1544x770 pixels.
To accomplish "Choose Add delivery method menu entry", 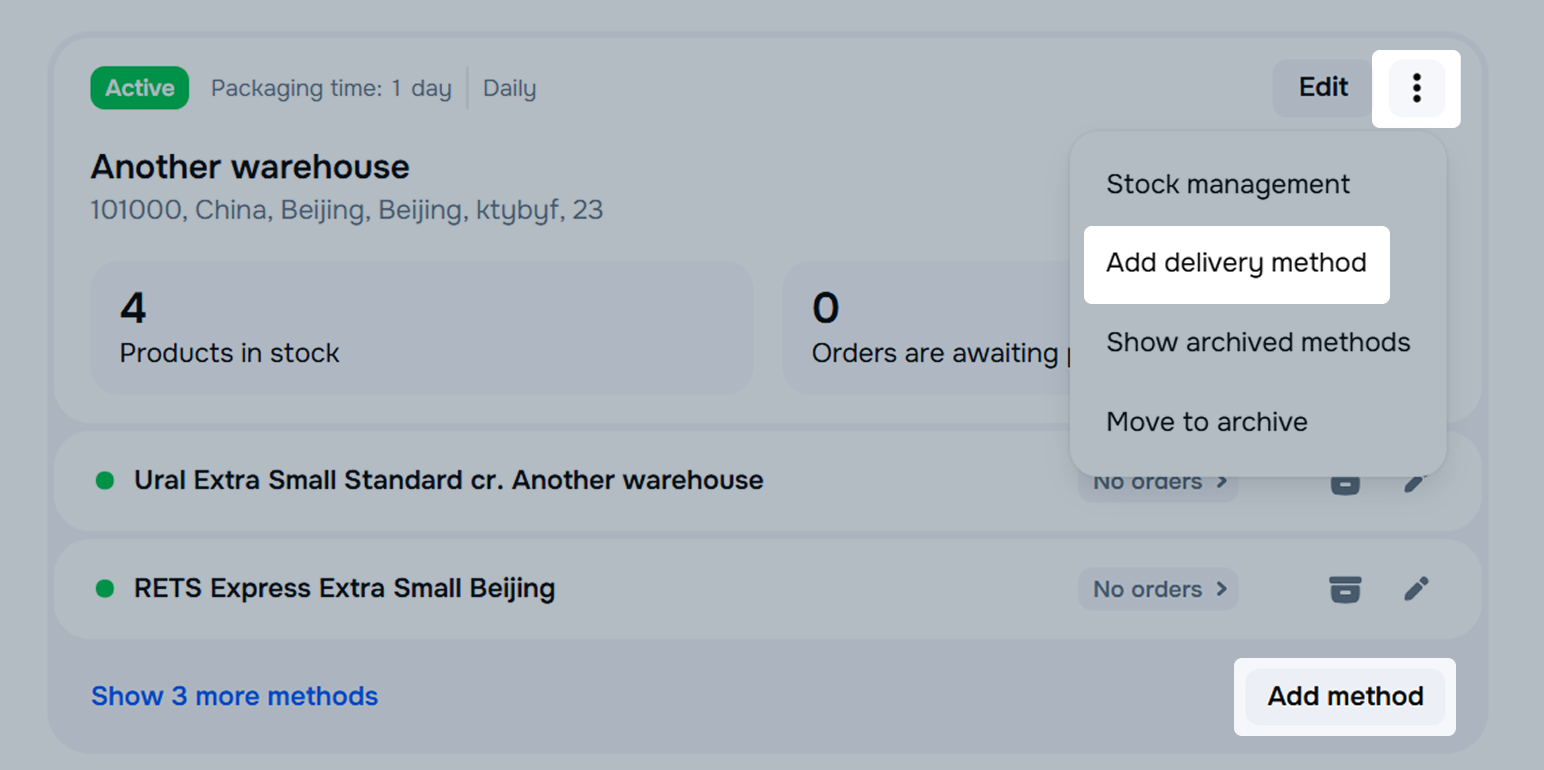I will pos(1236,263).
